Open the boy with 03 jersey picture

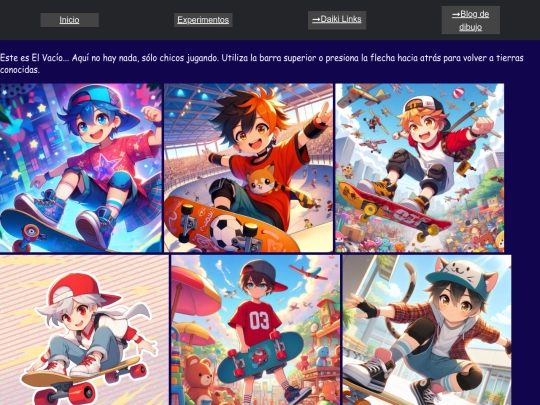(256, 330)
